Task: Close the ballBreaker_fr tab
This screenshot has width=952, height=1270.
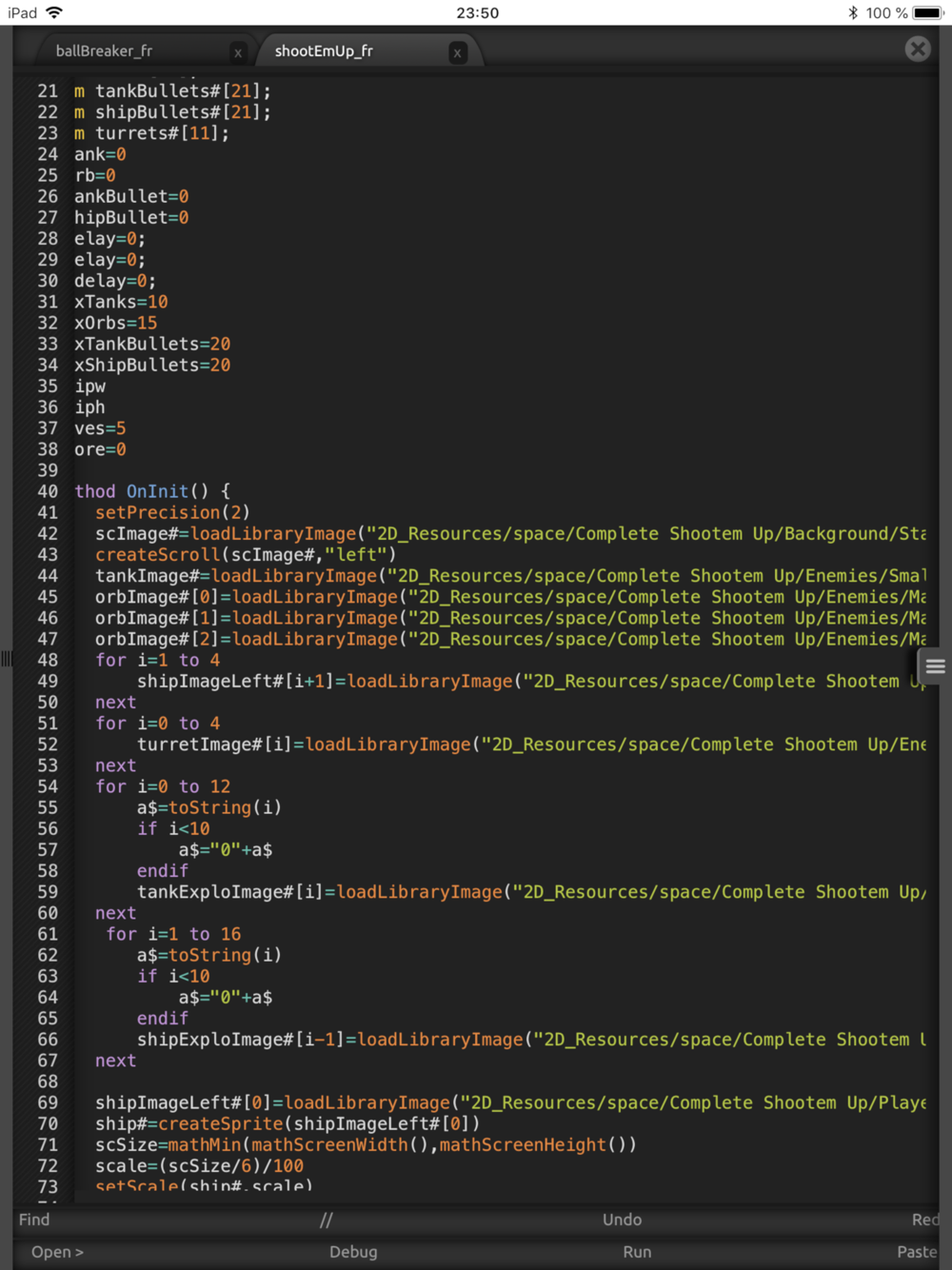Action: (x=238, y=52)
